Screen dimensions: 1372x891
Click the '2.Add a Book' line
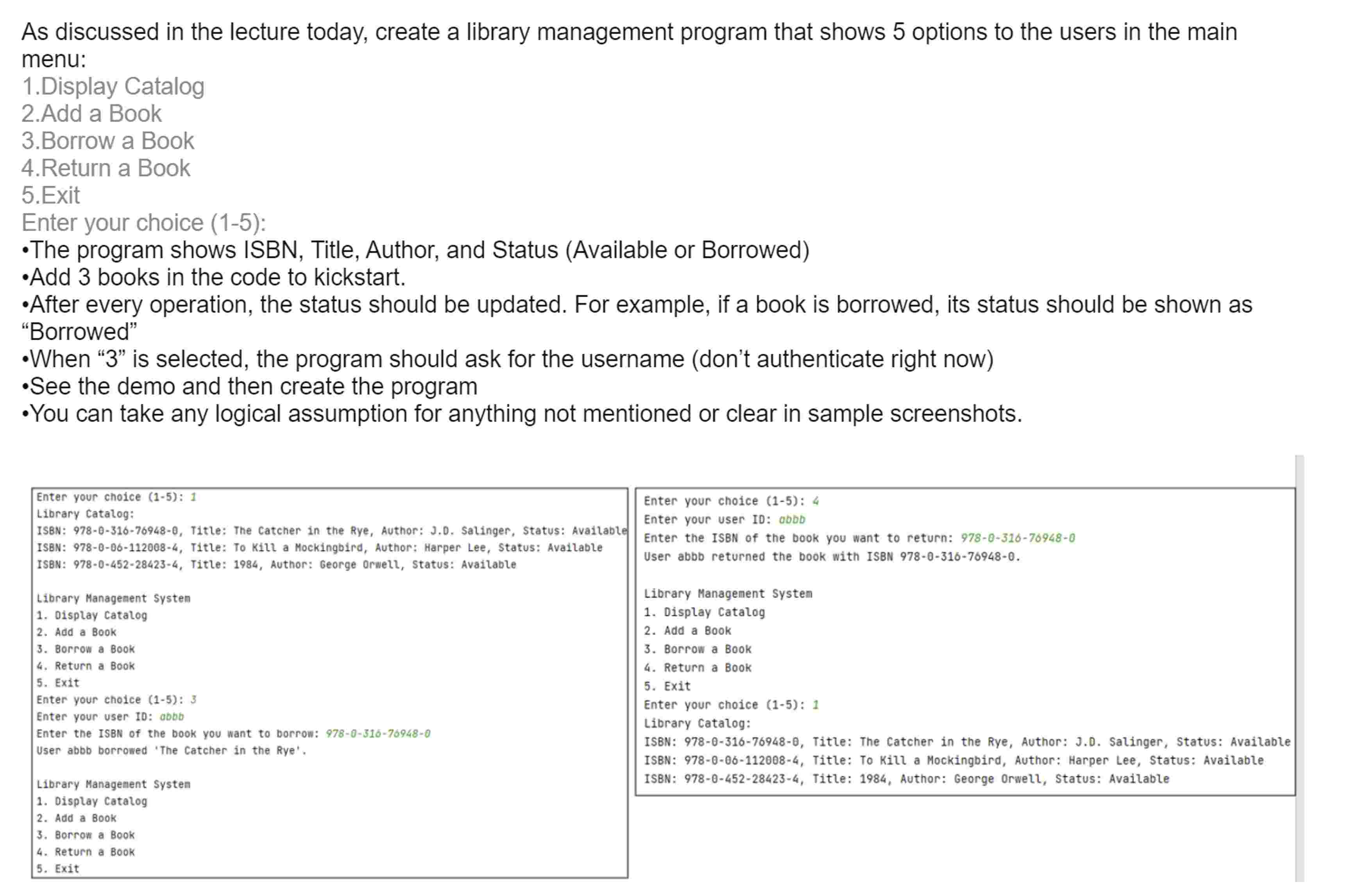coord(92,114)
